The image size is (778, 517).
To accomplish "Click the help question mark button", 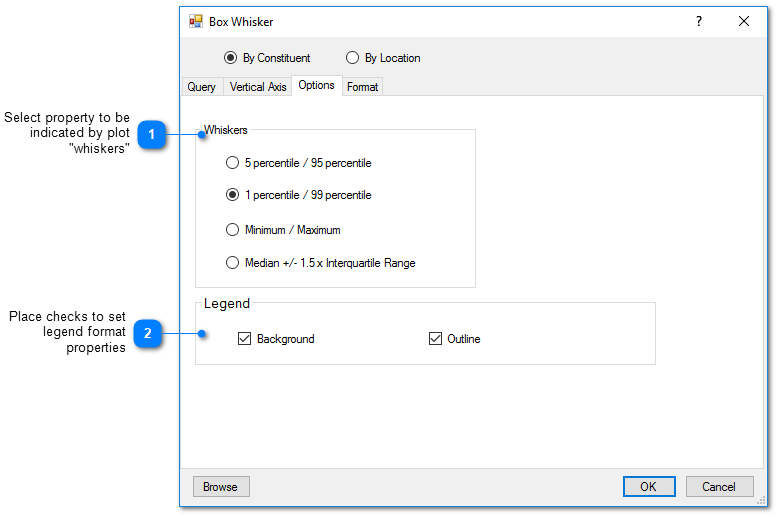I will point(699,21).
